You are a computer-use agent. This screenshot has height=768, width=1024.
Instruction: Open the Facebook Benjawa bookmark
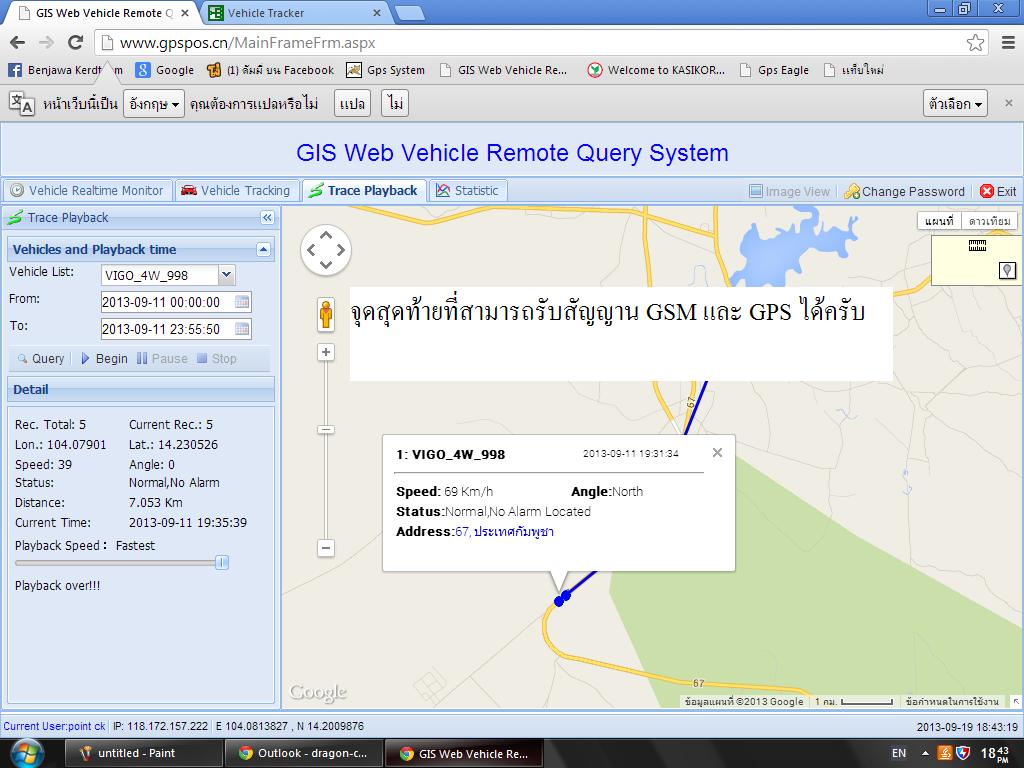point(65,70)
